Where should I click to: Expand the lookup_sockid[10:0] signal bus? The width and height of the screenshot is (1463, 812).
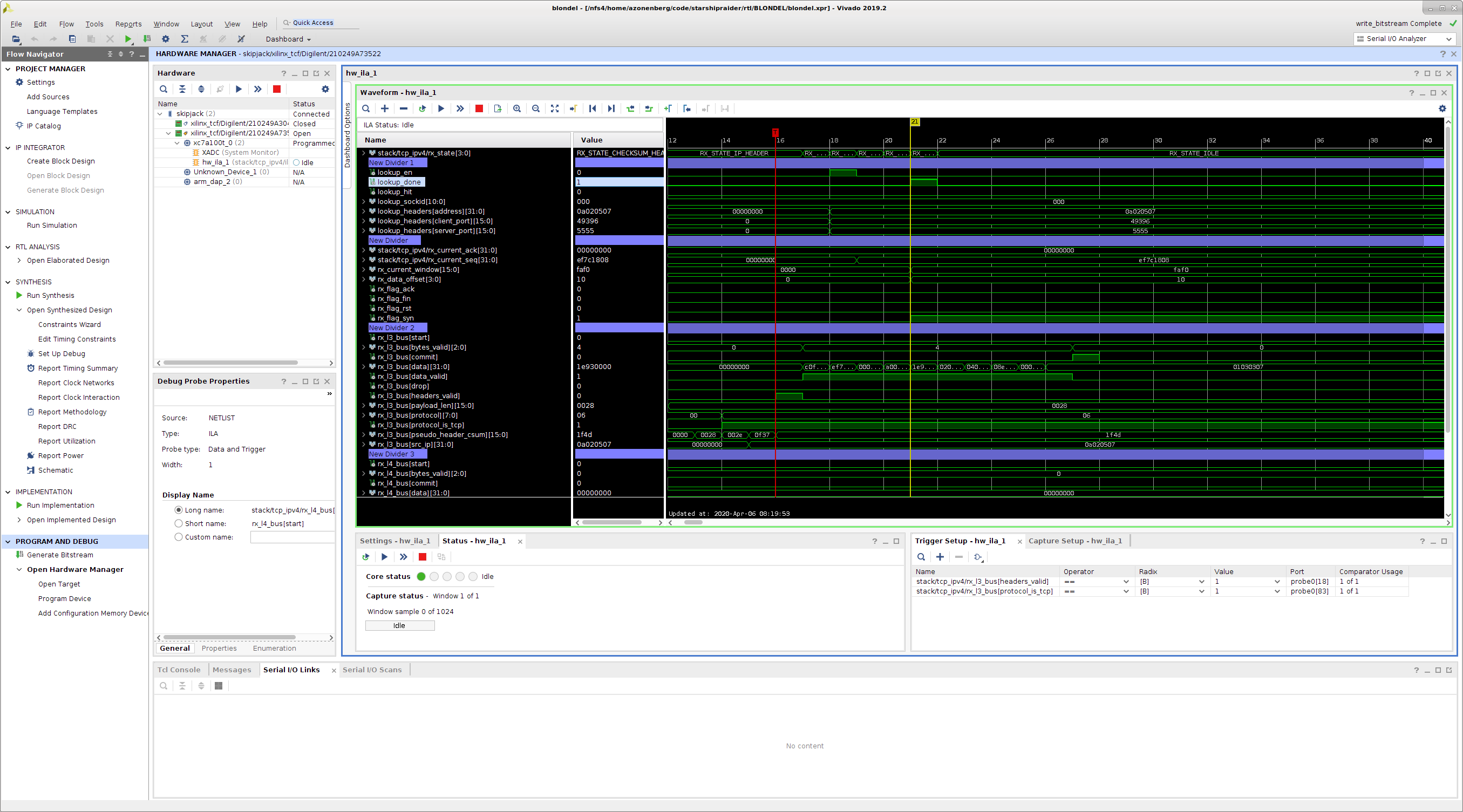pyautogui.click(x=364, y=202)
